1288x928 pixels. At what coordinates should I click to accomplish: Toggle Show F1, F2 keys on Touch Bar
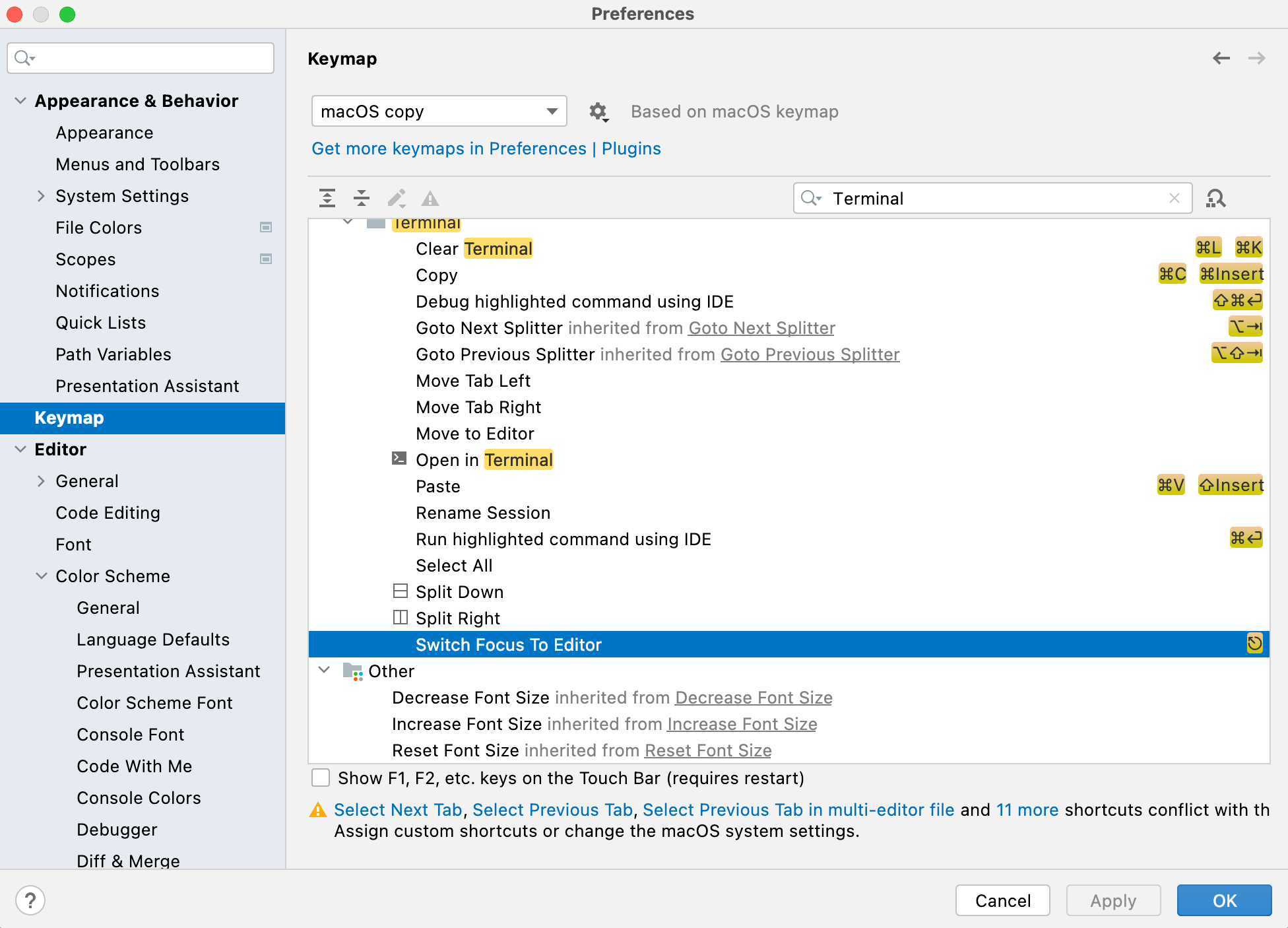coord(321,778)
